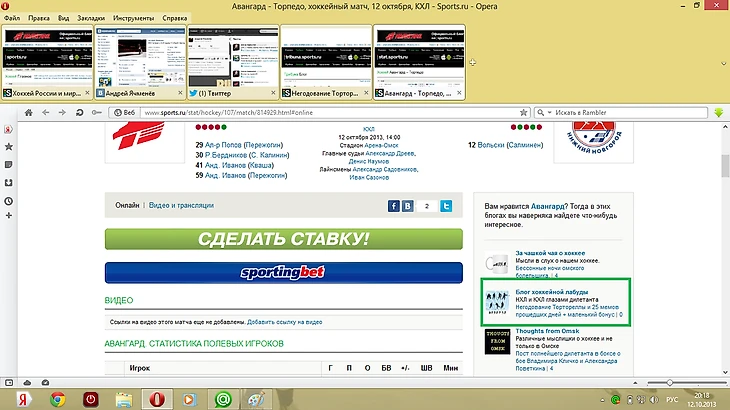Open Mail.ru Agent from taskbar
The width and height of the screenshot is (730, 410).
pyautogui.click(x=223, y=399)
